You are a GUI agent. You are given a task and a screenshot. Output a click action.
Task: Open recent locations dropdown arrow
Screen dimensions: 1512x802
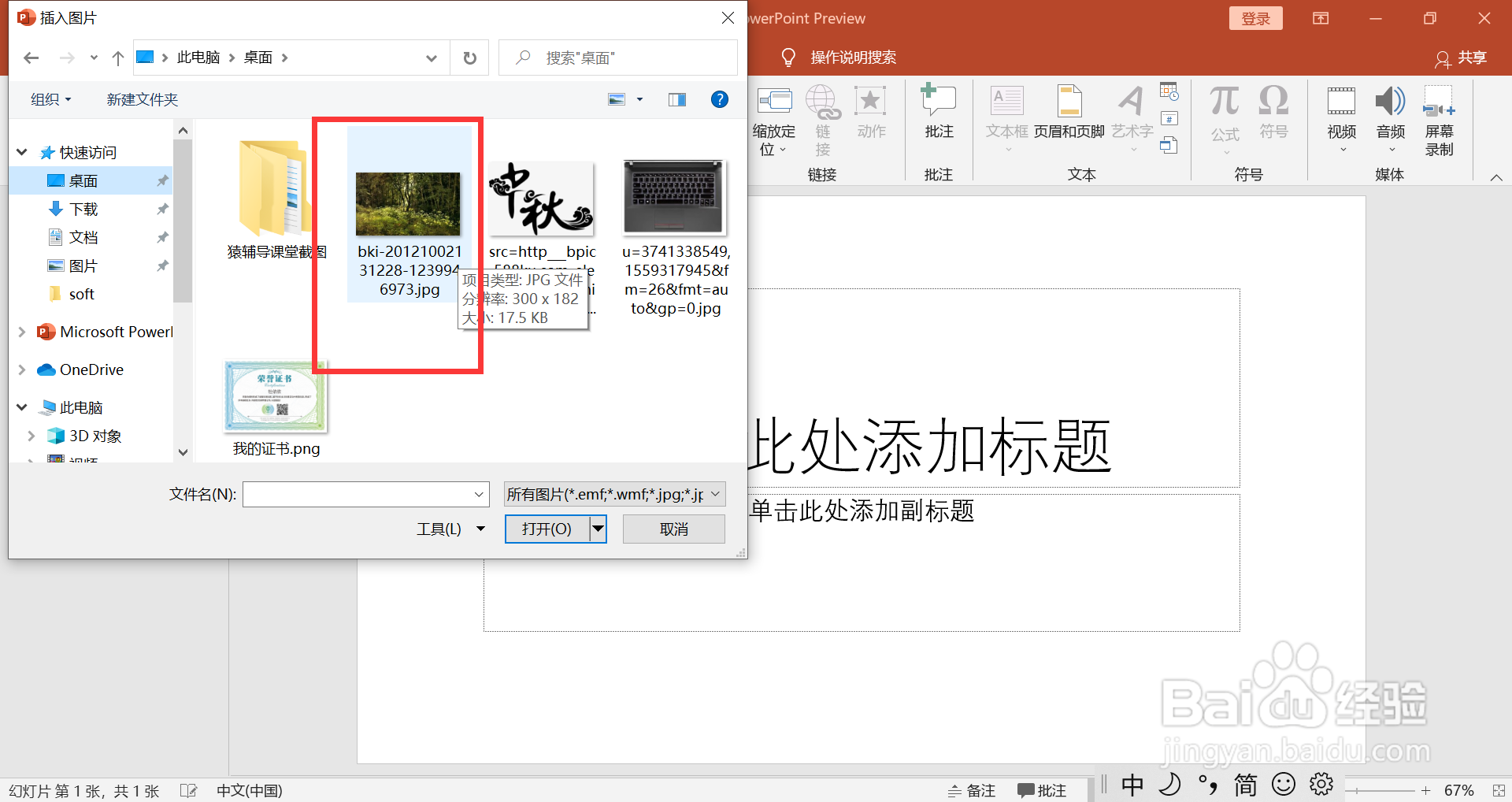click(x=94, y=58)
